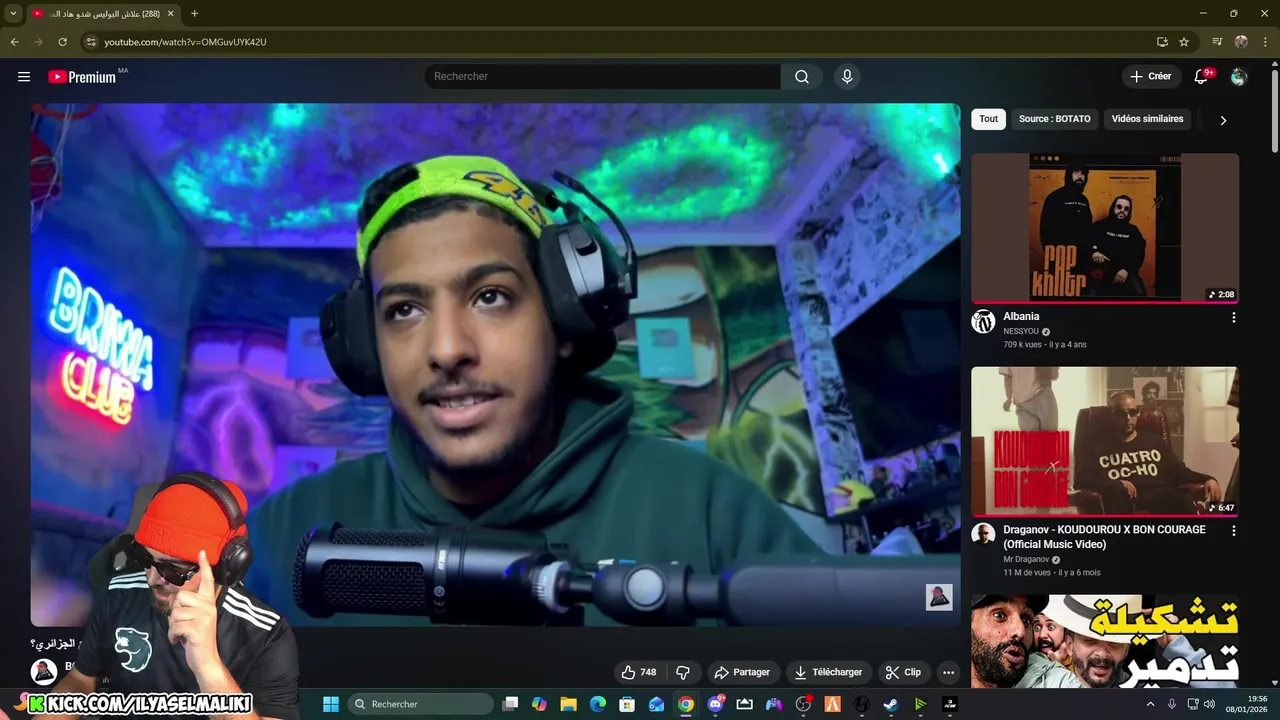Start voice search with the microphone

point(847,77)
